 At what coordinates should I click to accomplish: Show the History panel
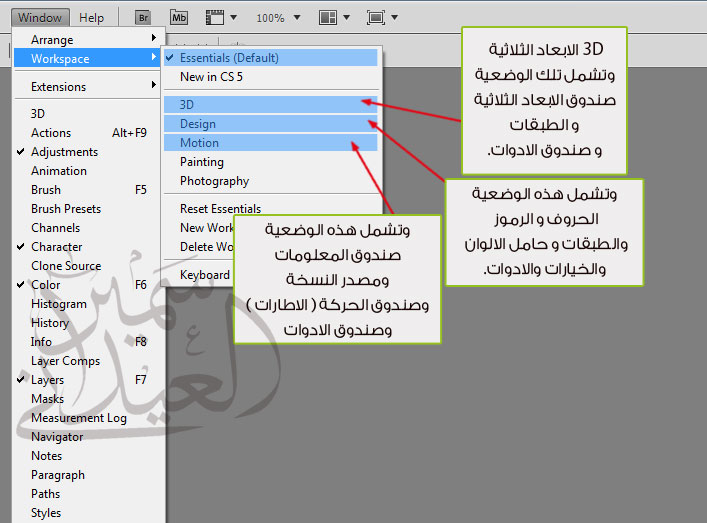88,323
